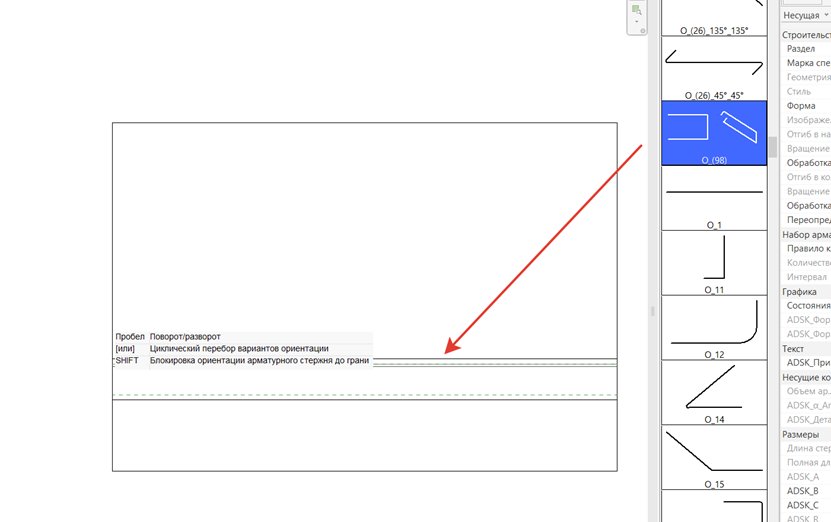Viewport: 831px width, 522px height.
Task: Click the Изображе... property row
Action: 806,120
